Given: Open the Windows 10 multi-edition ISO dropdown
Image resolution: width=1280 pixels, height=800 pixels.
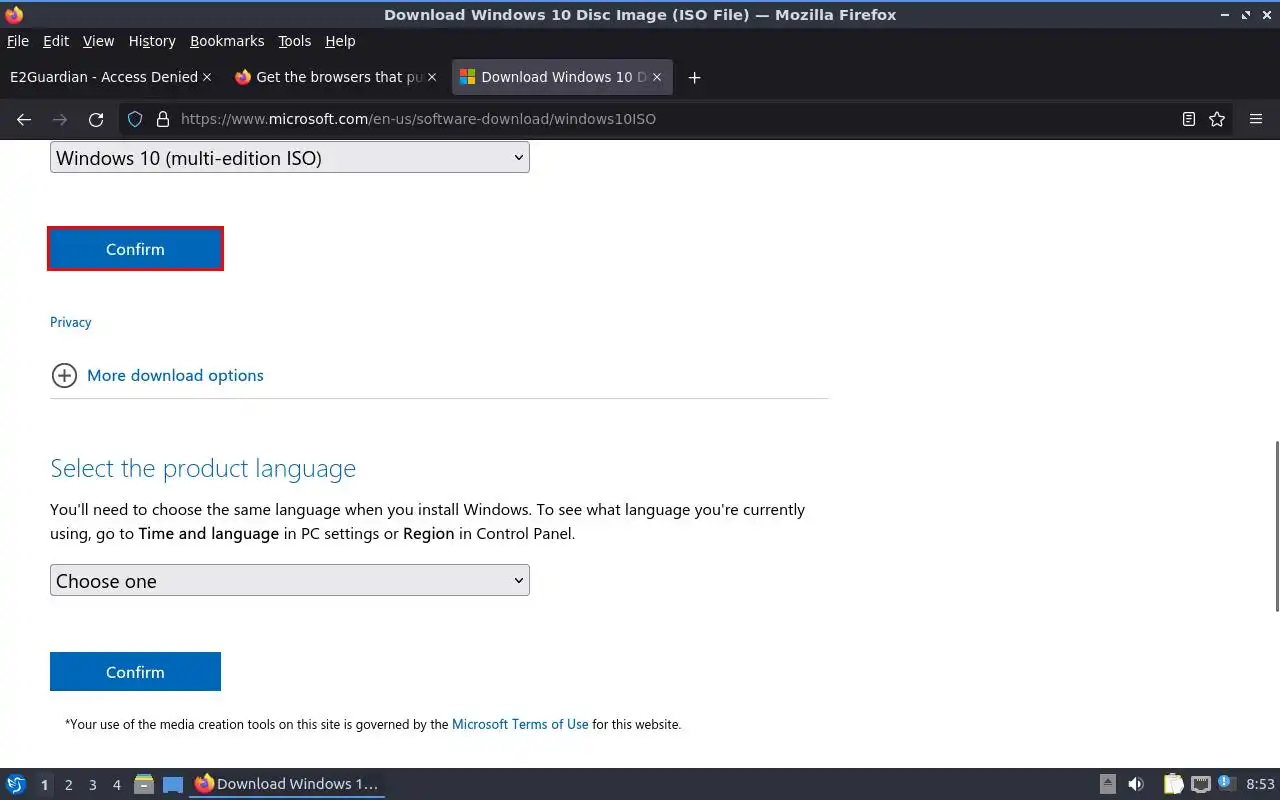Looking at the screenshot, I should [x=290, y=157].
